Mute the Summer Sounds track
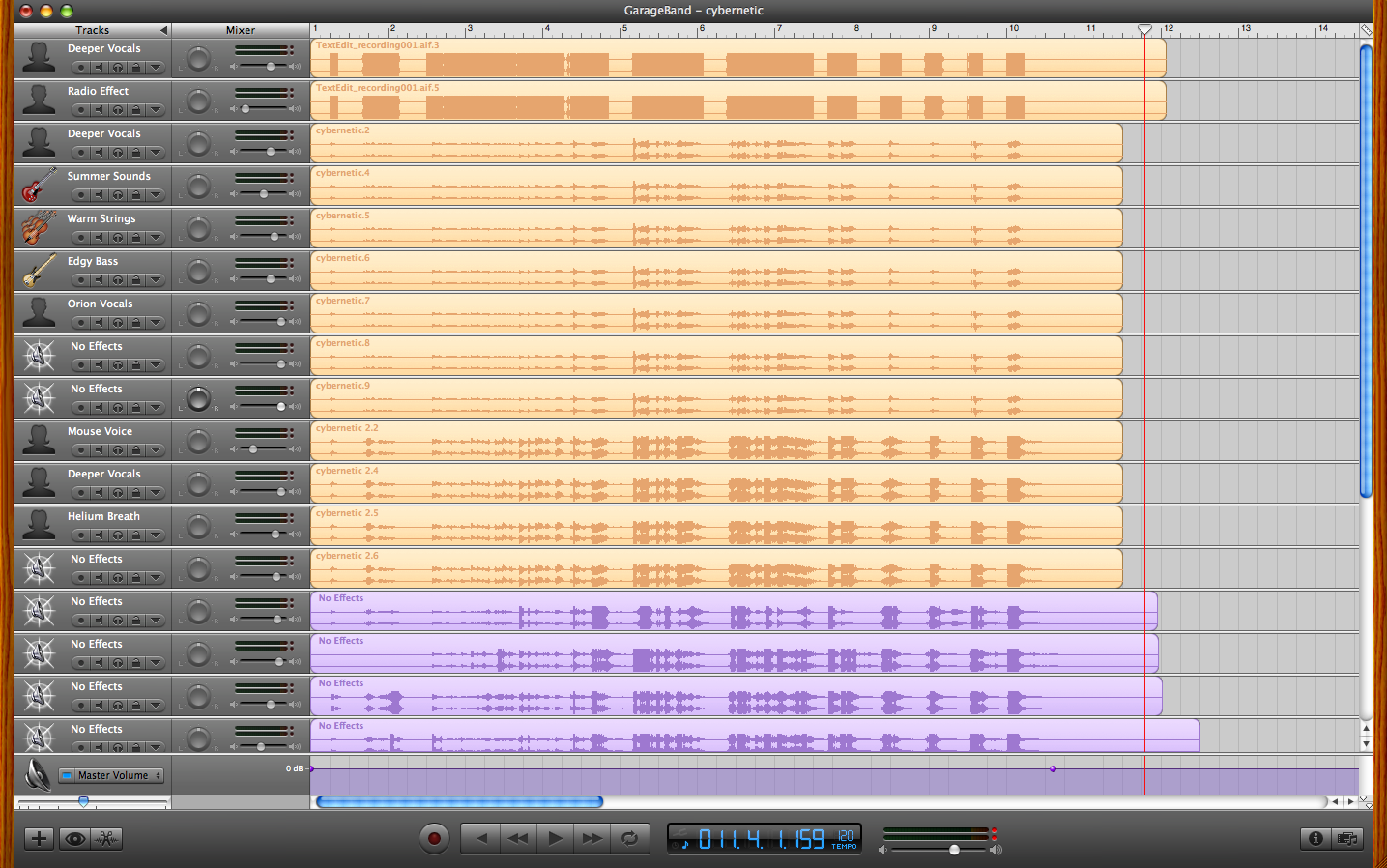Image resolution: width=1387 pixels, height=868 pixels. click(x=99, y=195)
